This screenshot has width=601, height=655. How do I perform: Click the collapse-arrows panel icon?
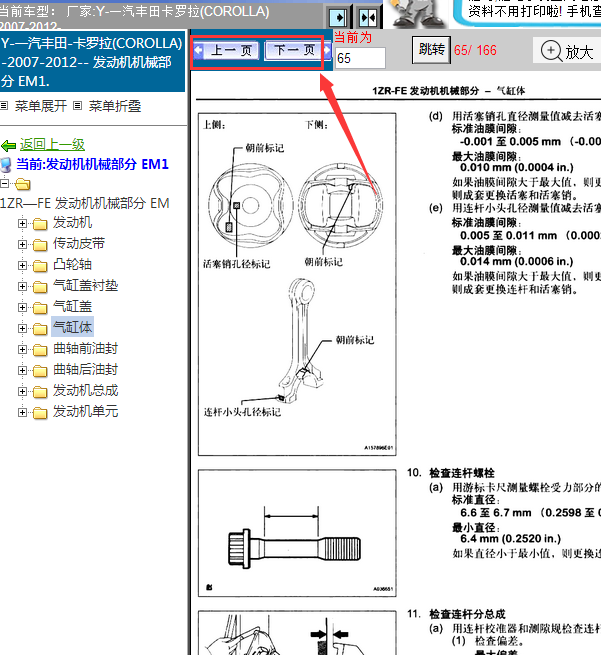[x=368, y=18]
